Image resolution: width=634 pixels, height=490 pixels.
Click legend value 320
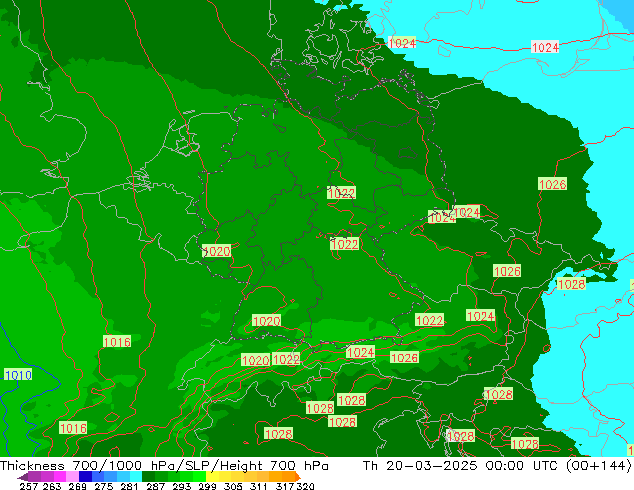pos(305,486)
